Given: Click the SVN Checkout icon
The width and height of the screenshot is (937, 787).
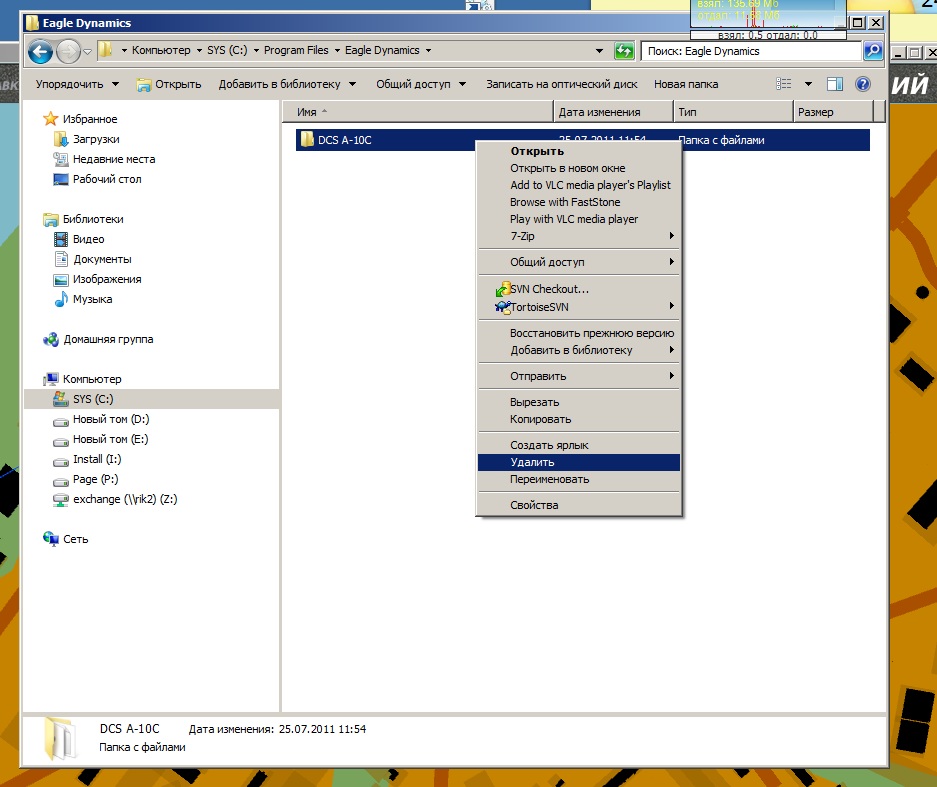Looking at the screenshot, I should coord(503,289).
